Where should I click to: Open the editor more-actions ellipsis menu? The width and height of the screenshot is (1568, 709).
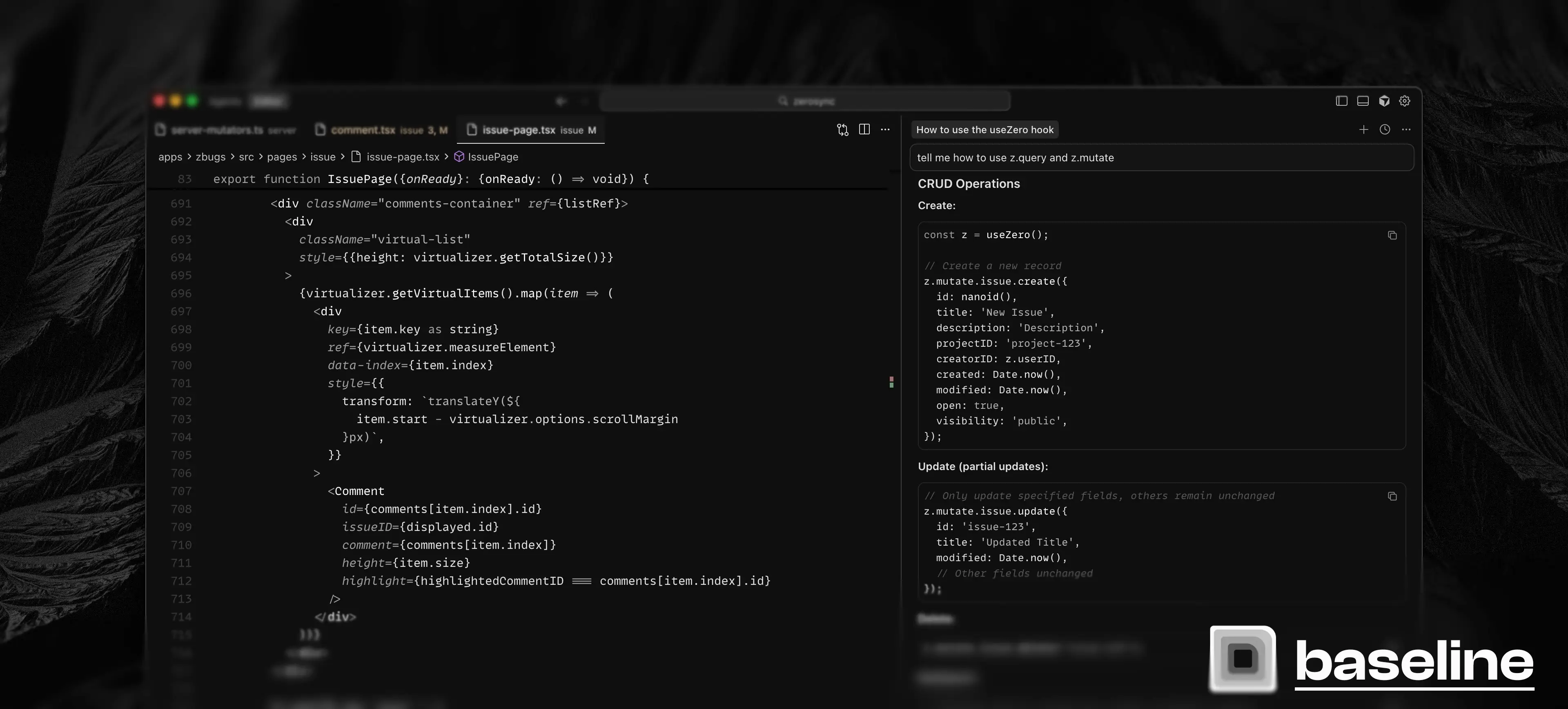click(885, 129)
